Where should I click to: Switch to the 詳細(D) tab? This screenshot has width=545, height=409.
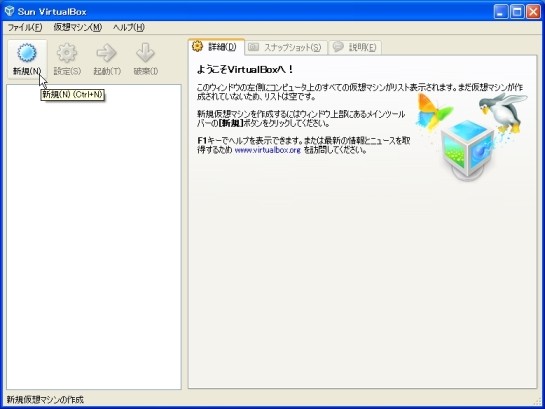[217, 47]
